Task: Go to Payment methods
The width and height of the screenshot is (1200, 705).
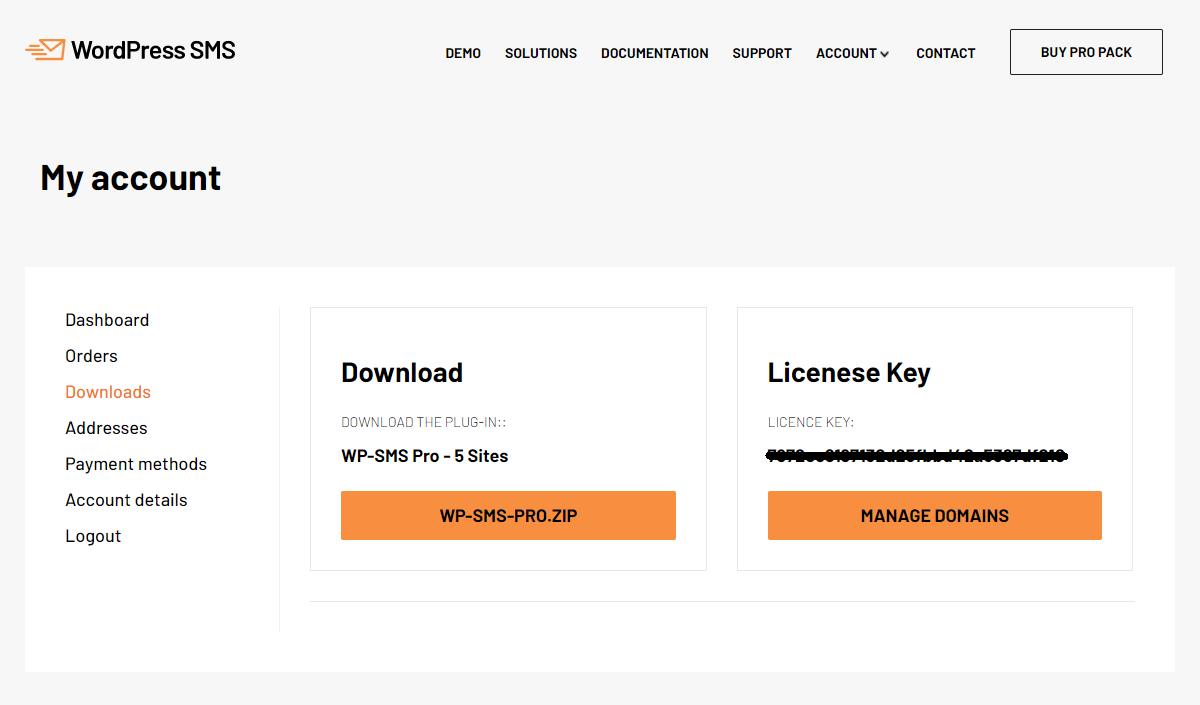Action: (x=136, y=464)
